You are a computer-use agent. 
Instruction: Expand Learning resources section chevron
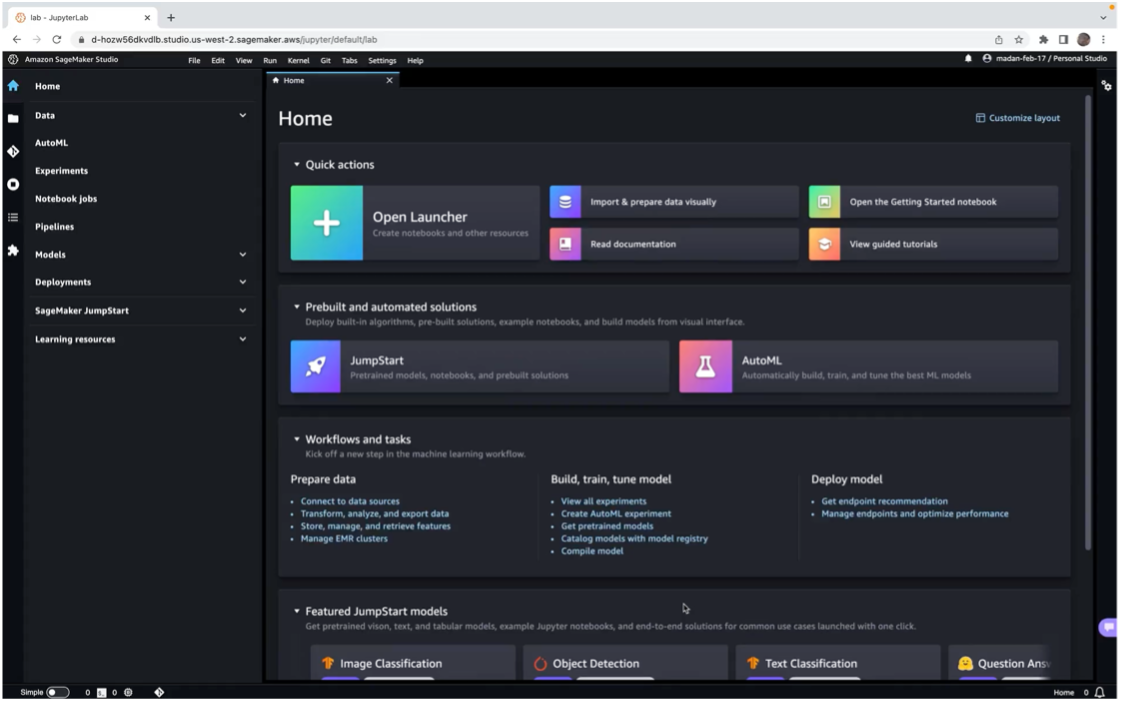point(242,339)
